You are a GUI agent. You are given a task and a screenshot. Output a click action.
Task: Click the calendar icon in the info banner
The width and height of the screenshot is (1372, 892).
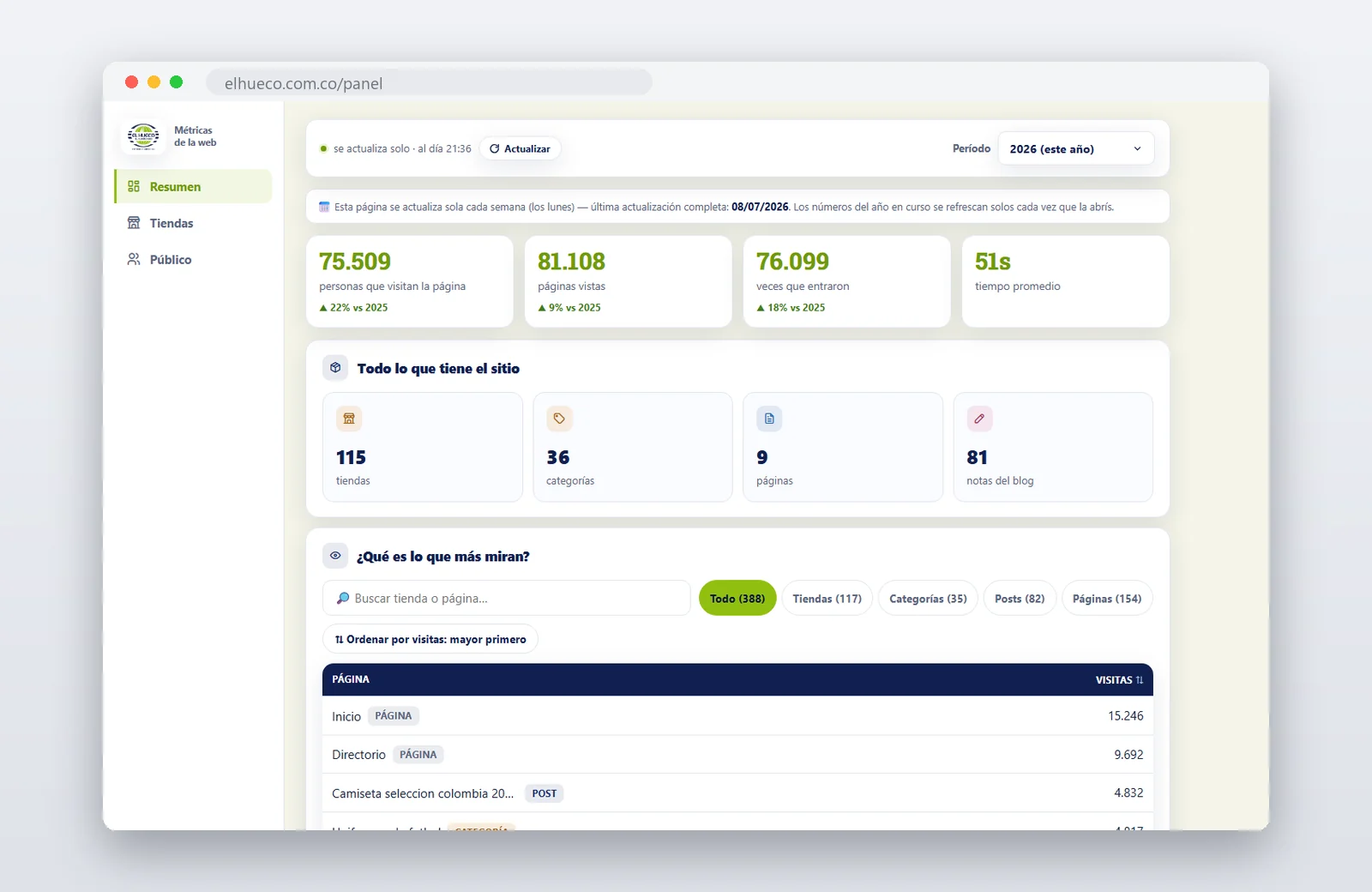point(324,207)
